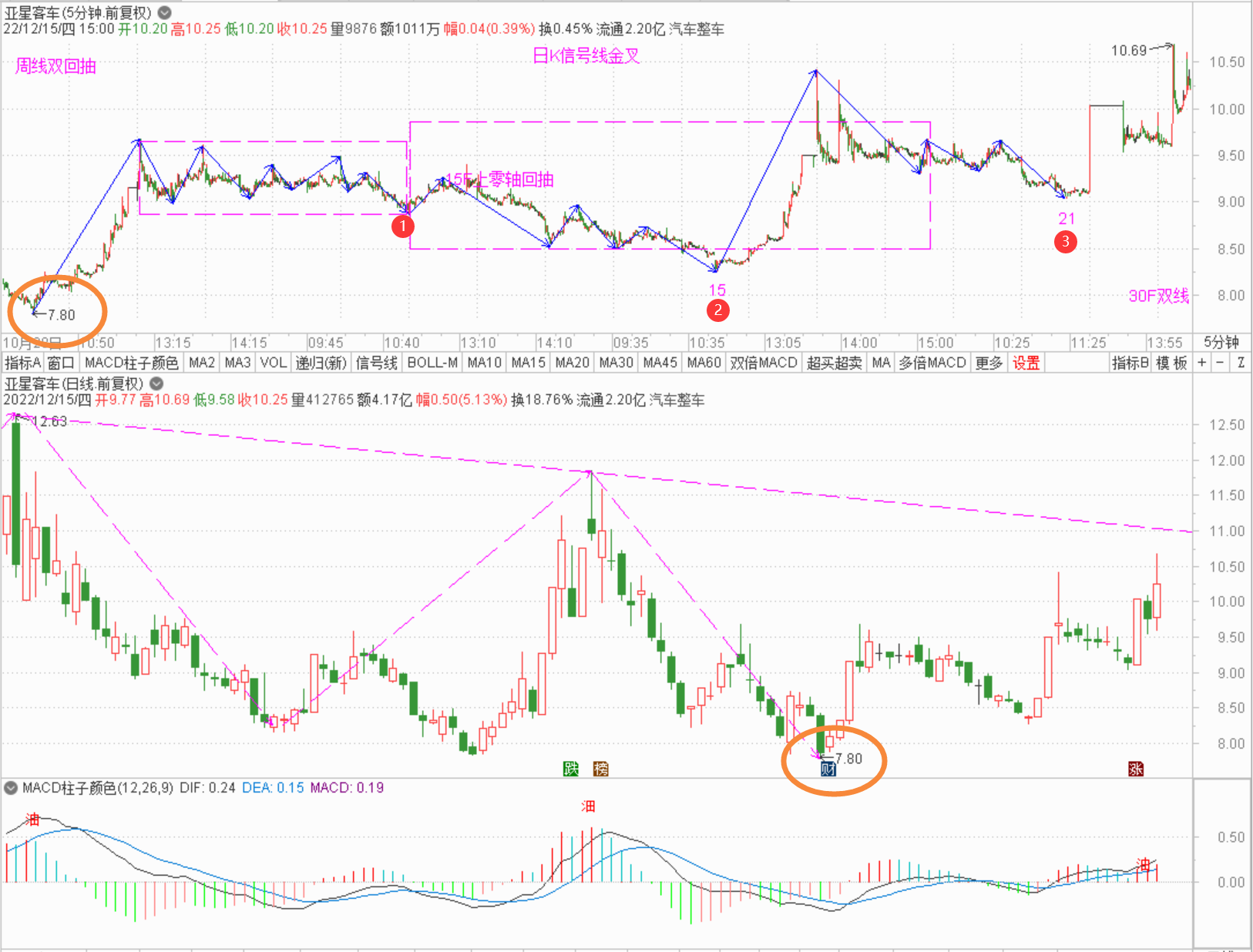Switch to 超买超卖 indicator
Screen dimensions: 1253x952
(x=834, y=363)
